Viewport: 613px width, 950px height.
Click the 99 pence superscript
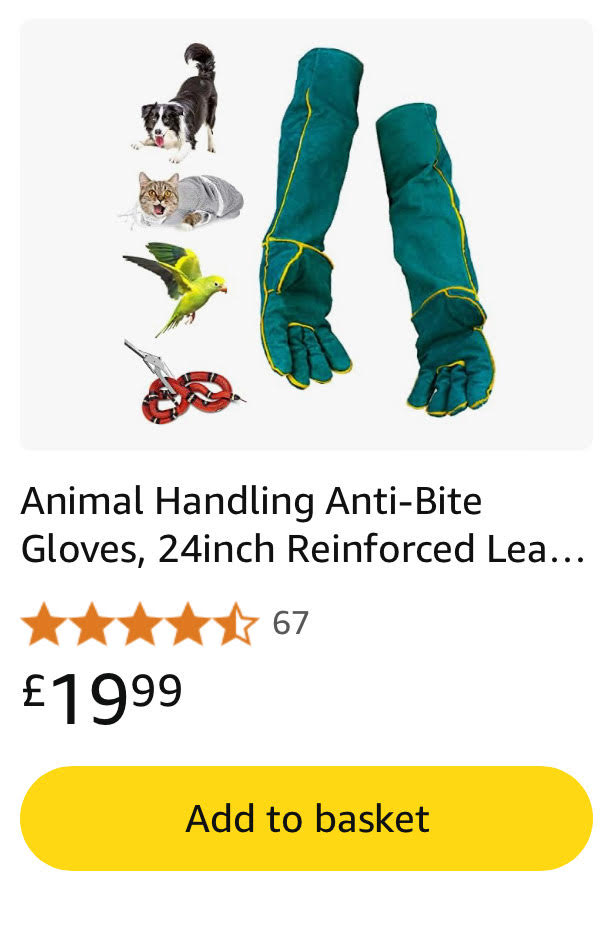tap(157, 690)
